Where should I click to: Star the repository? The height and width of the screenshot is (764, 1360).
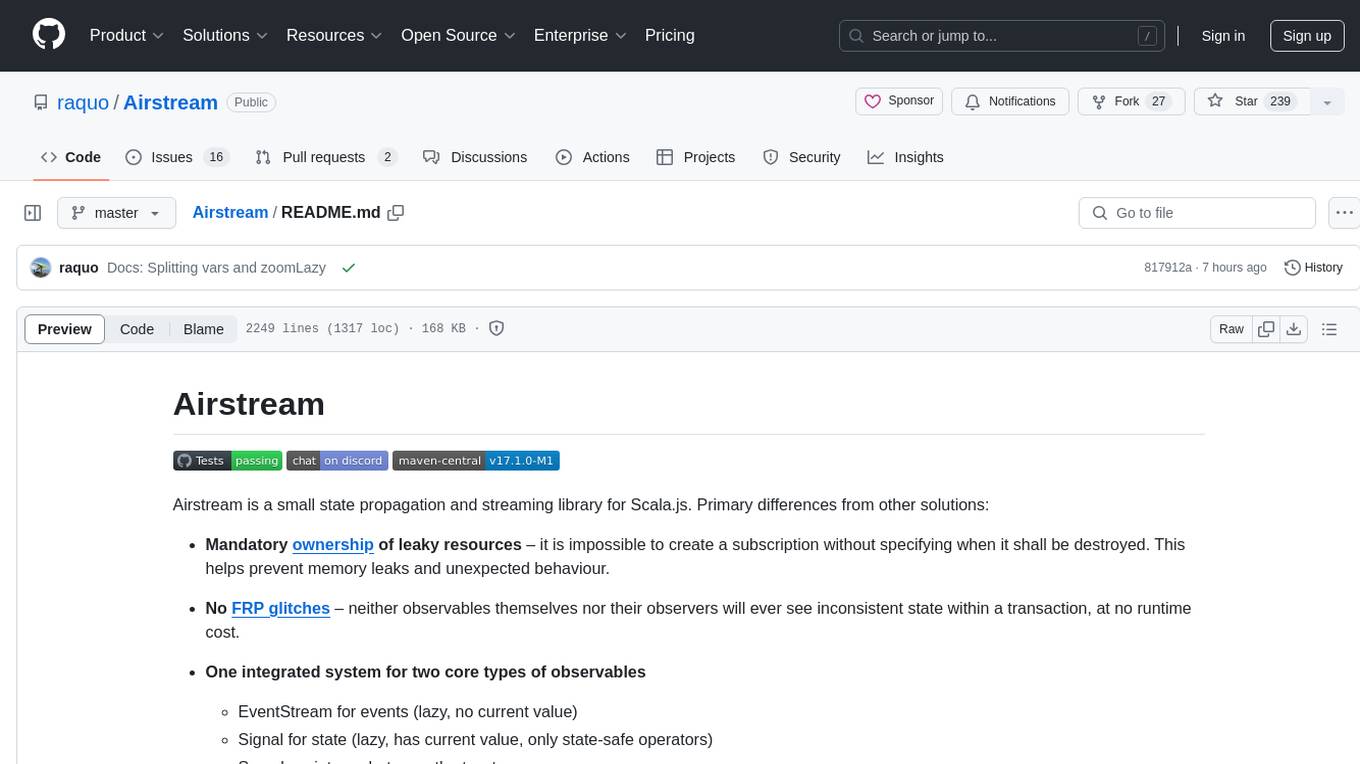click(1251, 101)
